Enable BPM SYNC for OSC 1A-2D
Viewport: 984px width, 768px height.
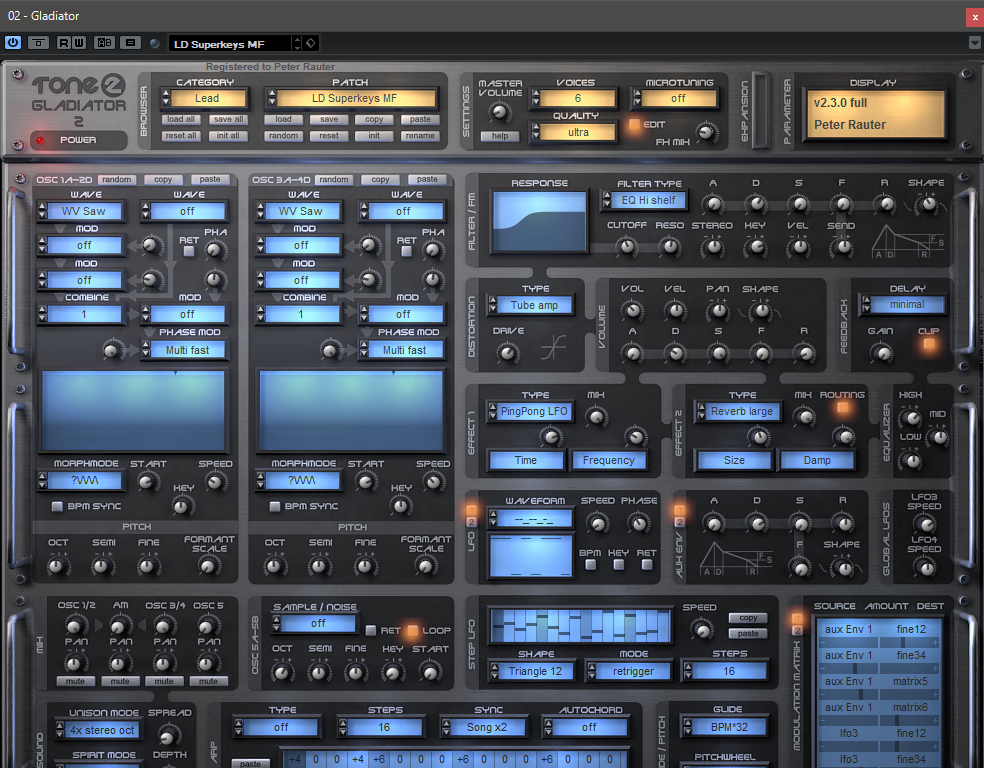[x=57, y=506]
